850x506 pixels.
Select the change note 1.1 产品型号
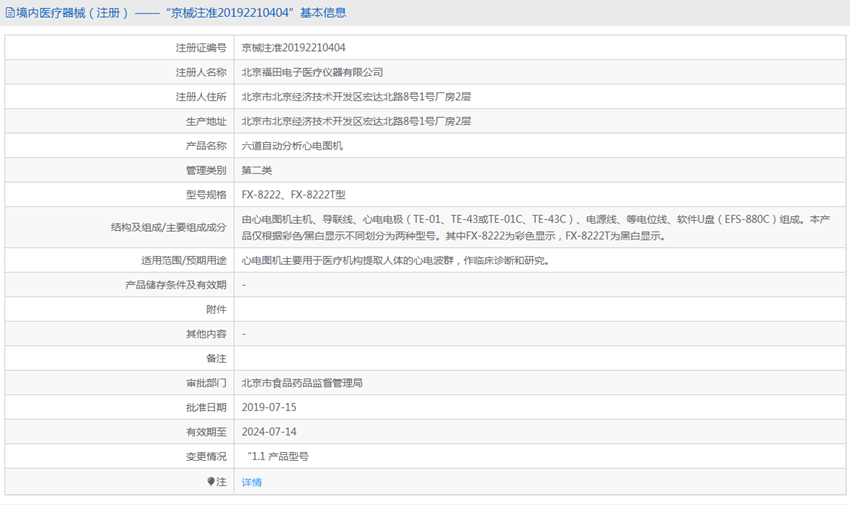(278, 456)
